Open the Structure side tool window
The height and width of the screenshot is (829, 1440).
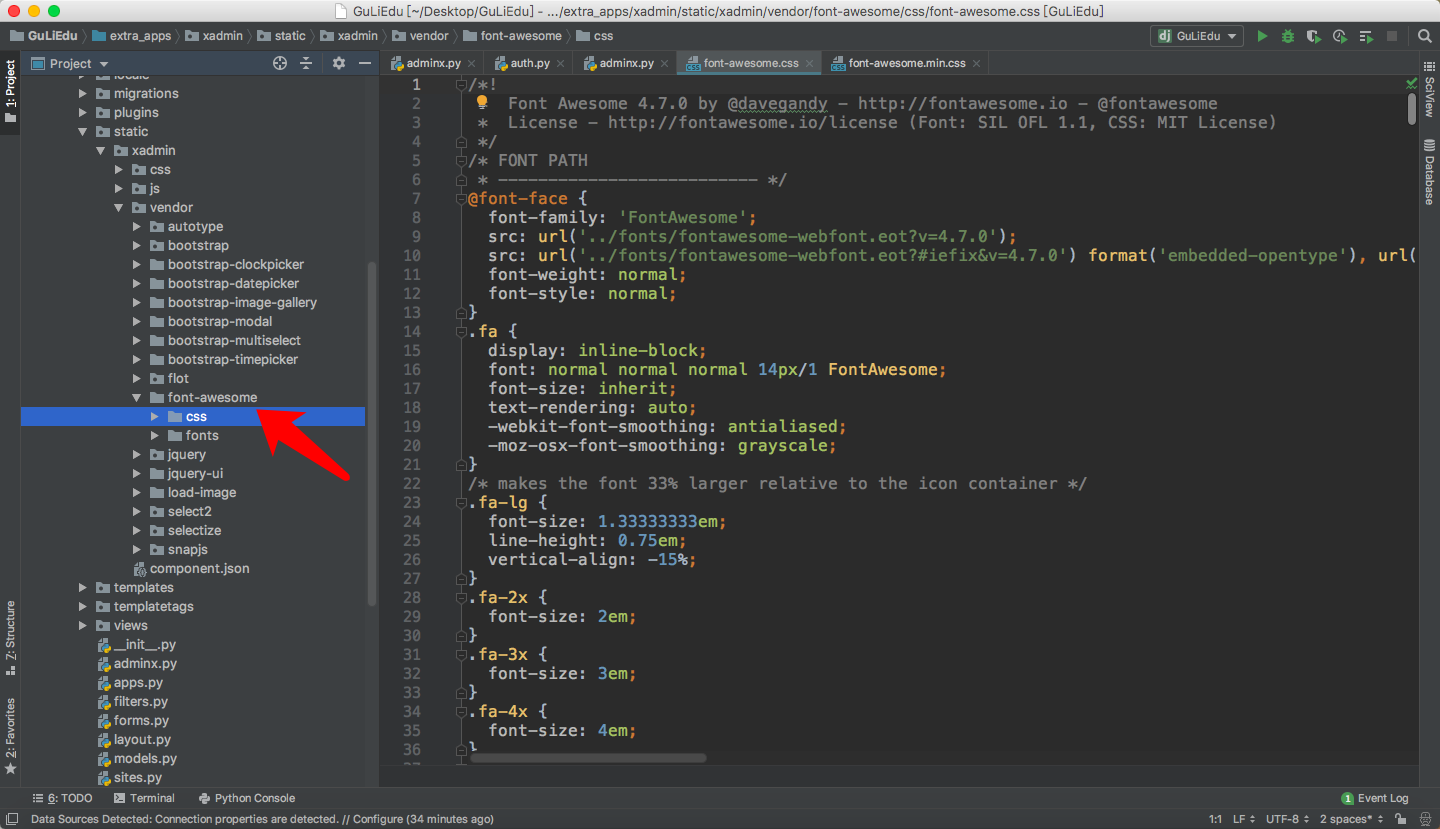click(10, 638)
